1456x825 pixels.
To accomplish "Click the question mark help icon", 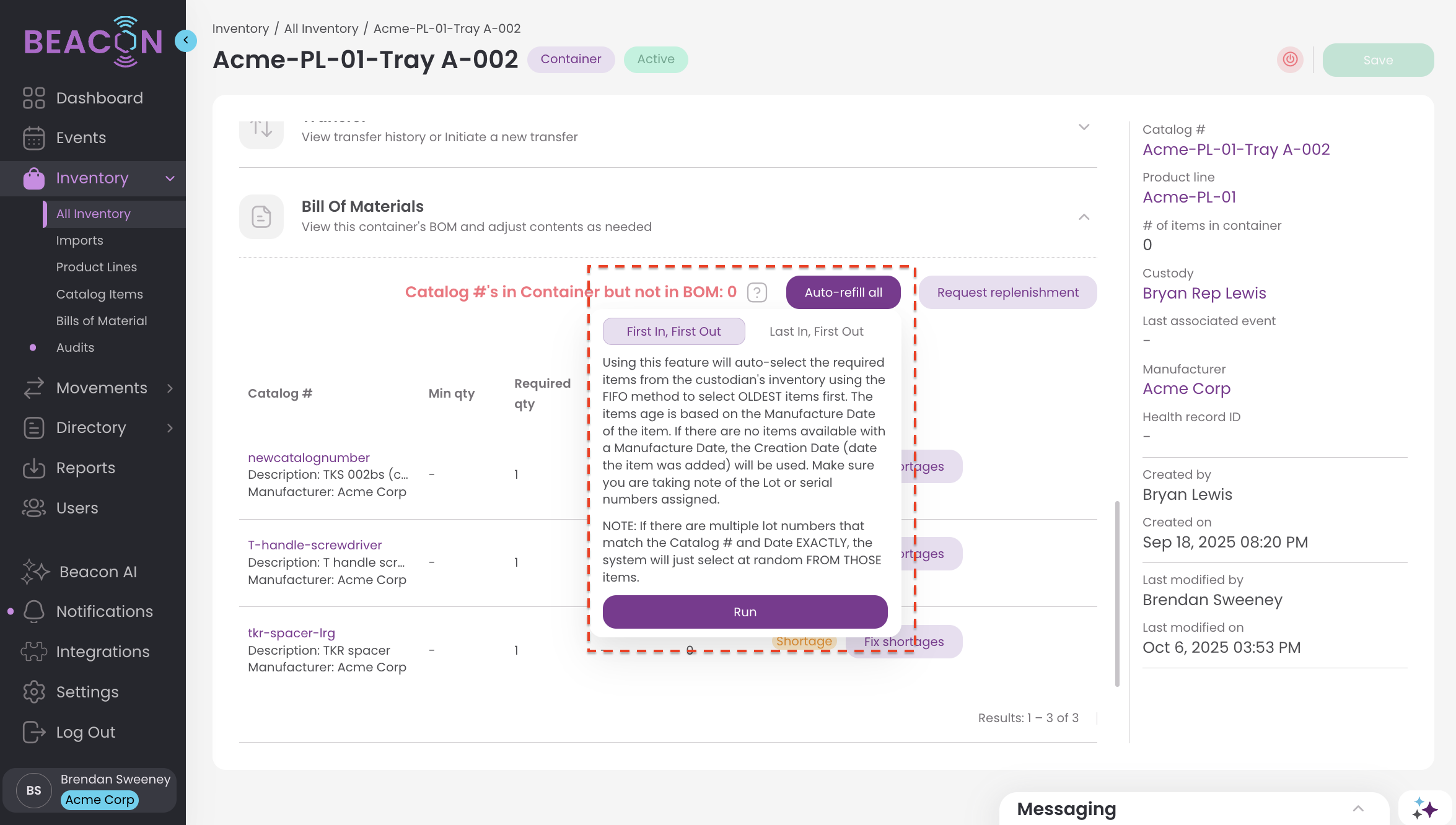I will tap(757, 292).
